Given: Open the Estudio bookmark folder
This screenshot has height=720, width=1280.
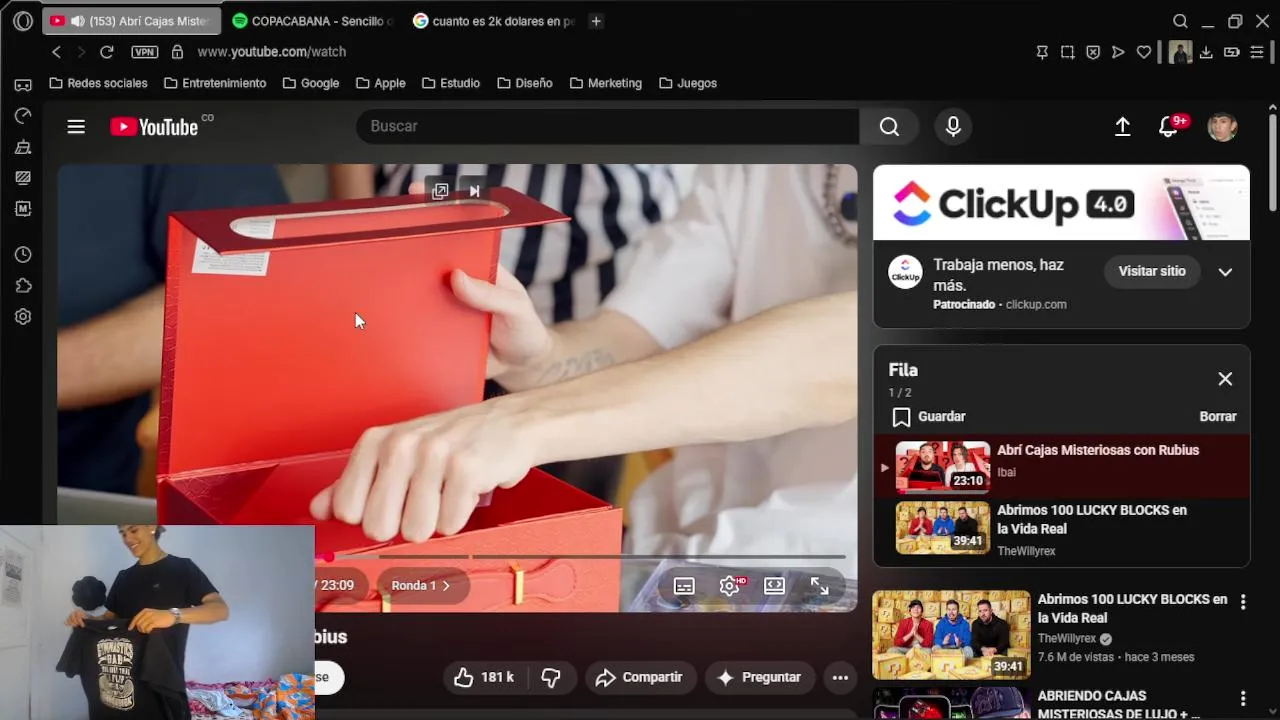Looking at the screenshot, I should 450,83.
